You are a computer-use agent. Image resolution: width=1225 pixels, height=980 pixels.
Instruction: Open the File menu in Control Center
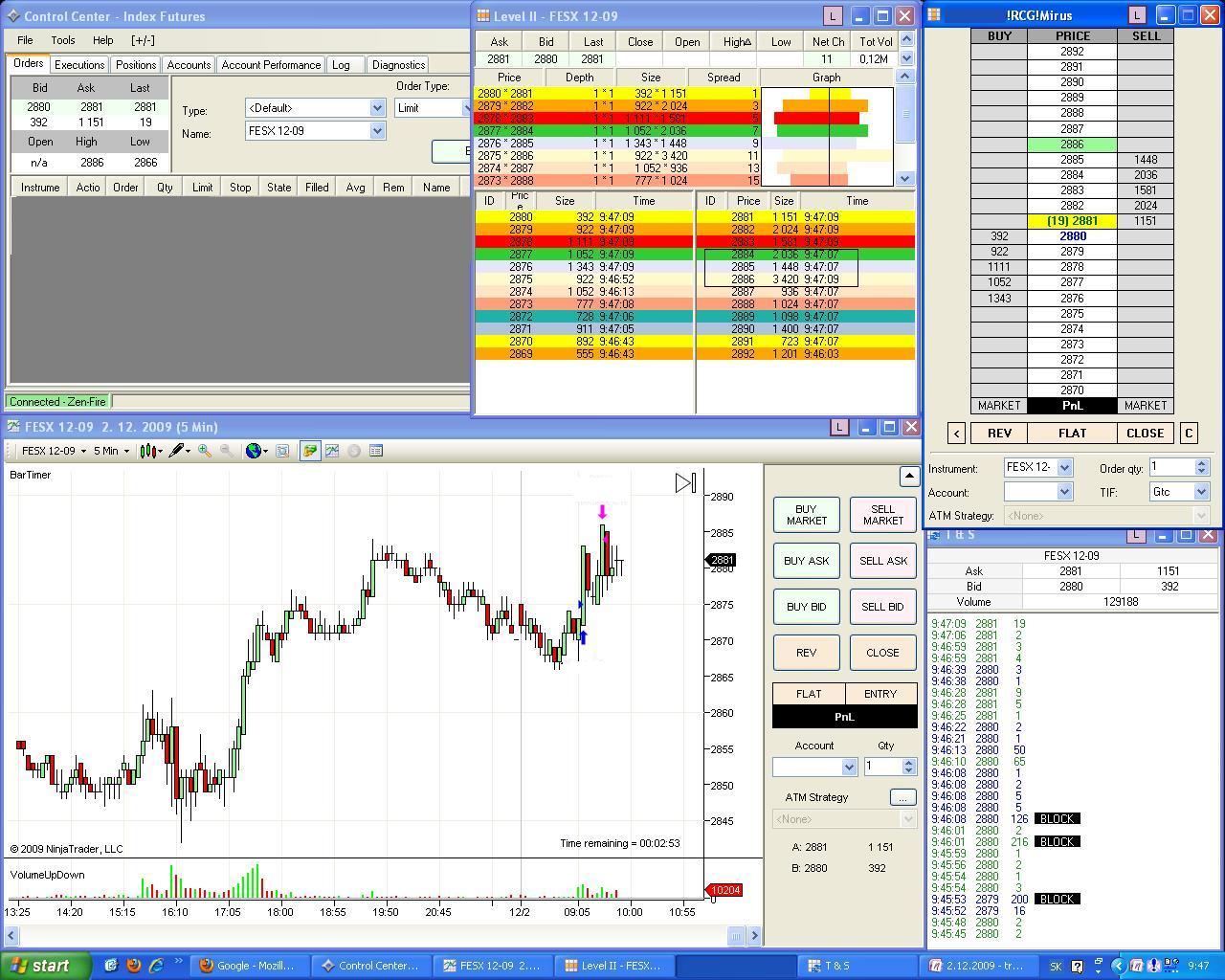[x=25, y=40]
